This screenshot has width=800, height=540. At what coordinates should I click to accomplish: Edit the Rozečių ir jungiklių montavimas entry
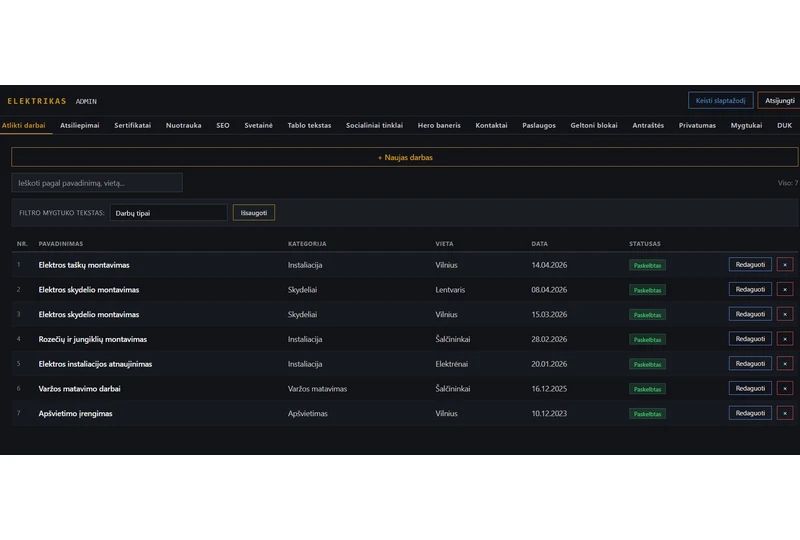750,339
